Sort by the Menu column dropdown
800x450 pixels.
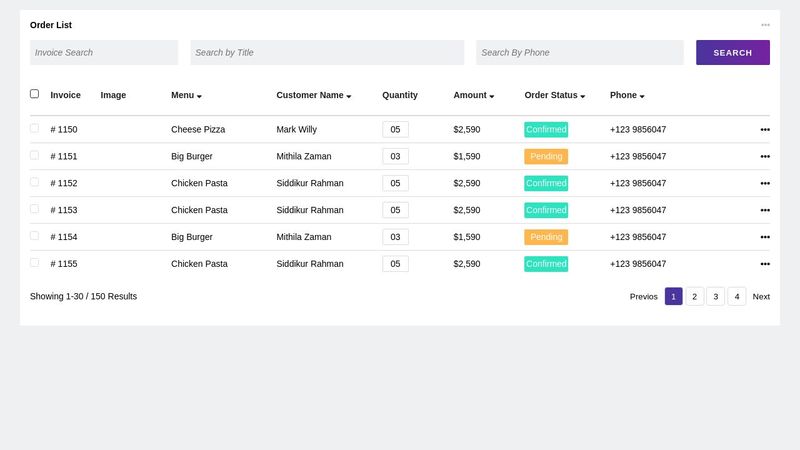[199, 96]
